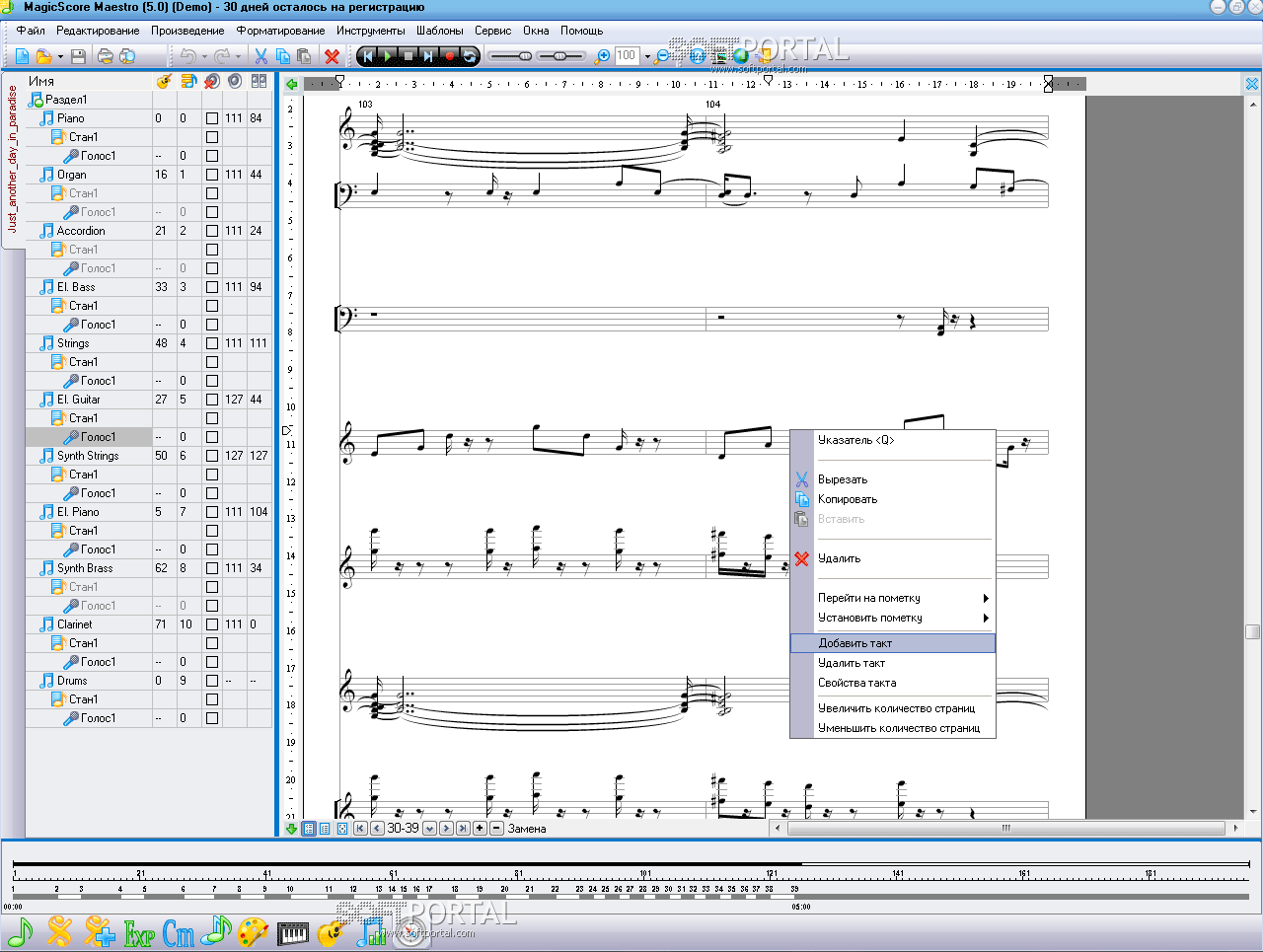The width and height of the screenshot is (1263, 952).
Task: Open the dropdown arrow next to the open-folder icon
Action: tap(58, 57)
